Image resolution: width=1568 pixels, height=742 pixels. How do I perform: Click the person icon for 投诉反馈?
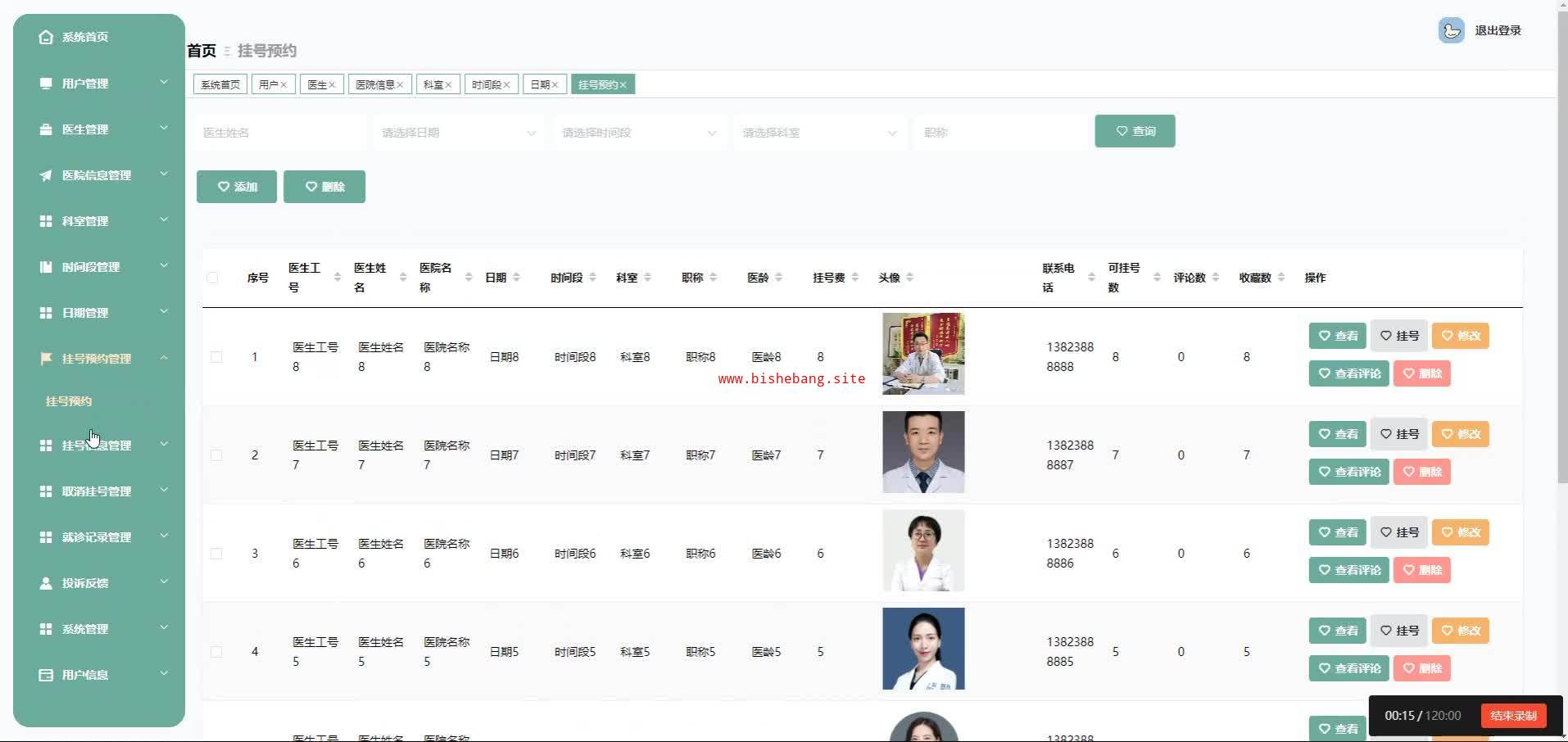click(x=46, y=583)
